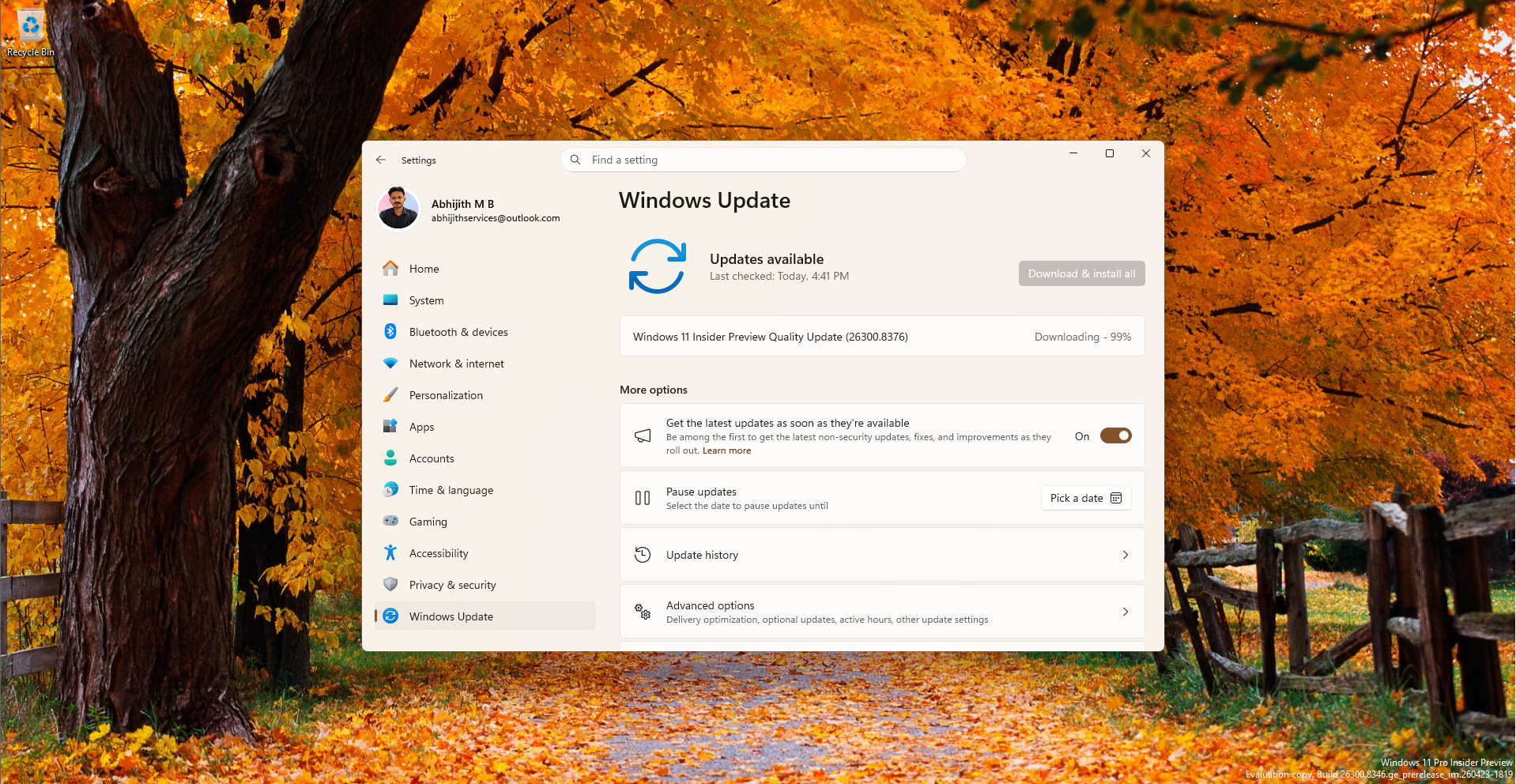Open Time & language settings

pyautogui.click(x=485, y=490)
